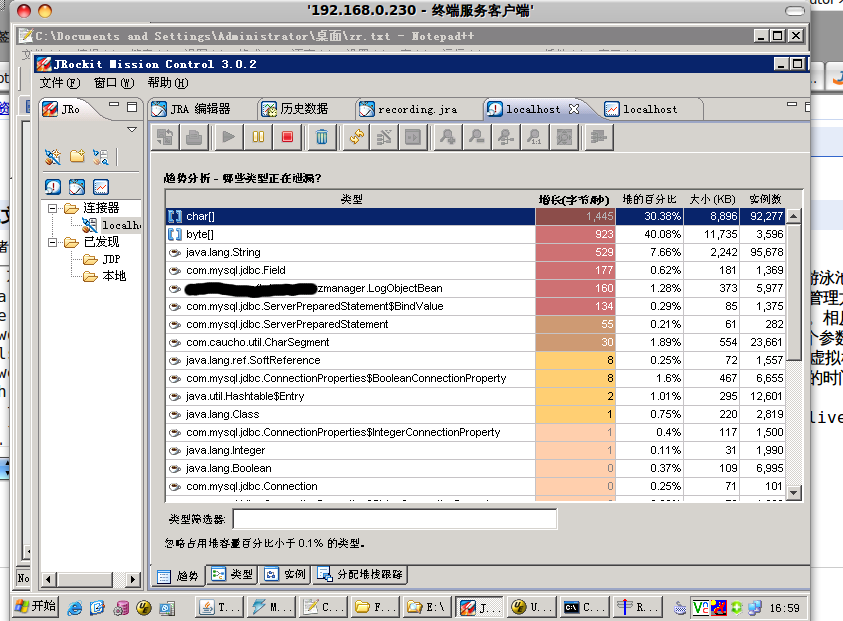This screenshot has width=843, height=621.
Task: Click the grey printer toolbar icon
Action: click(194, 137)
